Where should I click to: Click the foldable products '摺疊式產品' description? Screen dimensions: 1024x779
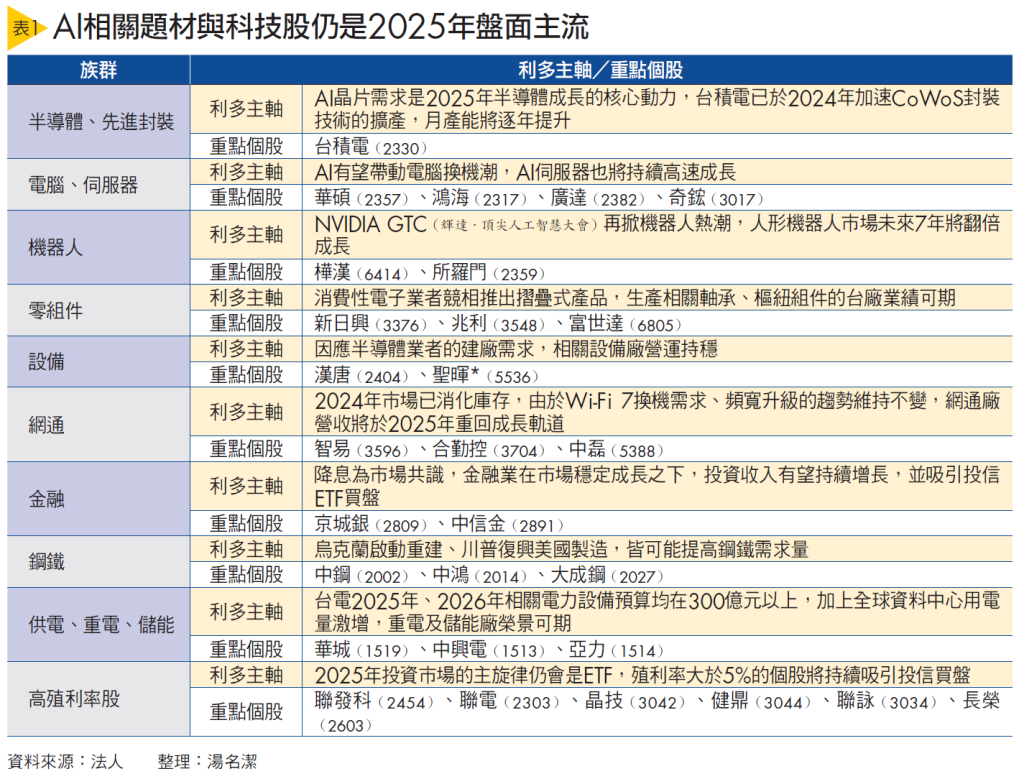635,298
